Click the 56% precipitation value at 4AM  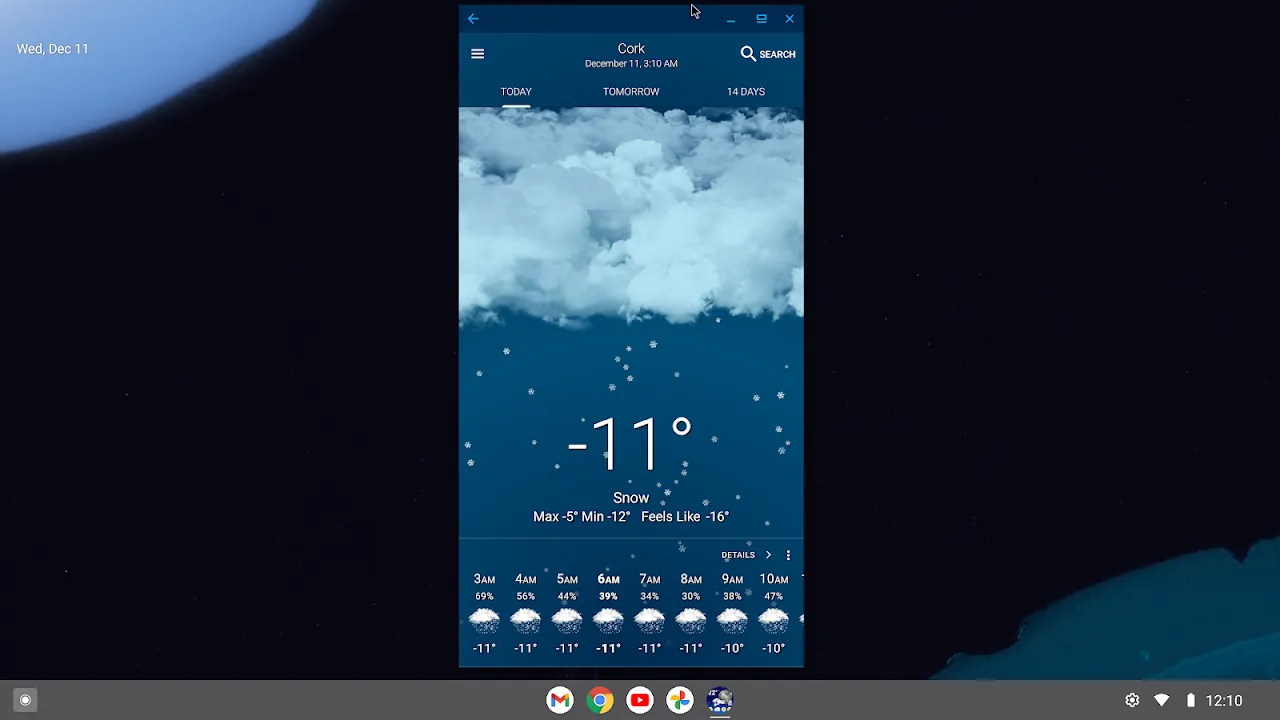tap(525, 596)
